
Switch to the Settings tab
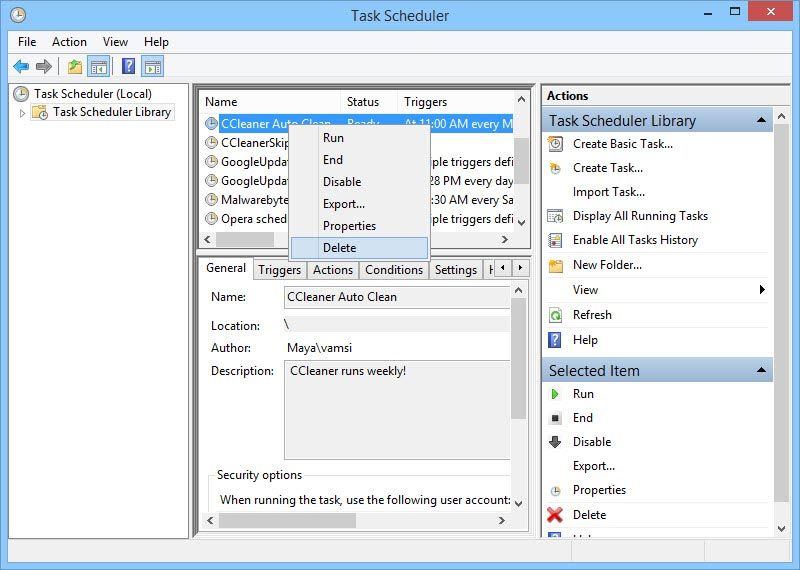[456, 270]
